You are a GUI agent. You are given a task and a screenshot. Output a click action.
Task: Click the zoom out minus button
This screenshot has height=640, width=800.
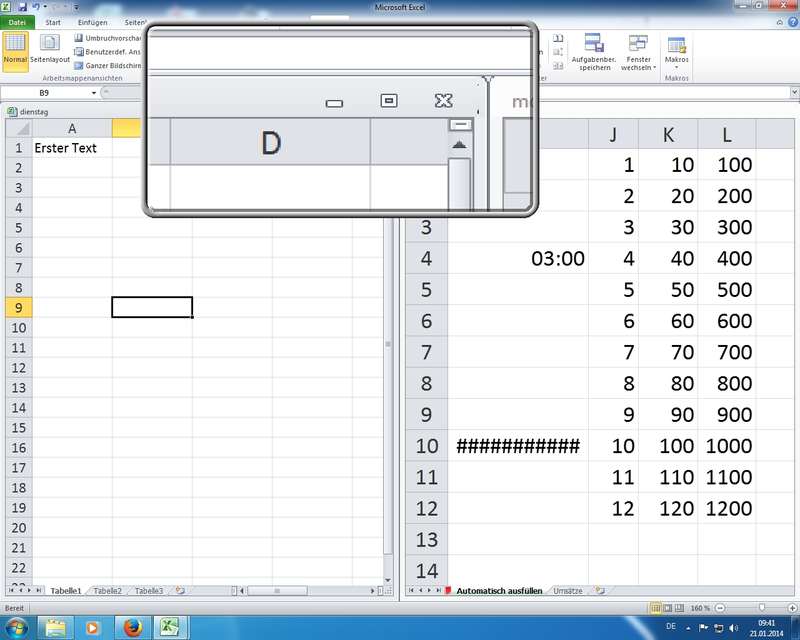point(720,608)
